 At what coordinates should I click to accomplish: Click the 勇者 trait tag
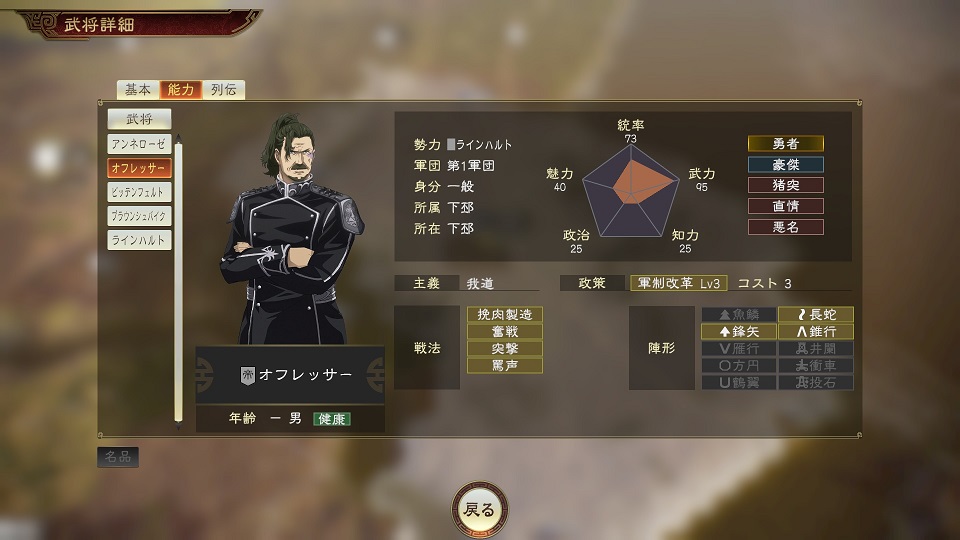pos(786,144)
